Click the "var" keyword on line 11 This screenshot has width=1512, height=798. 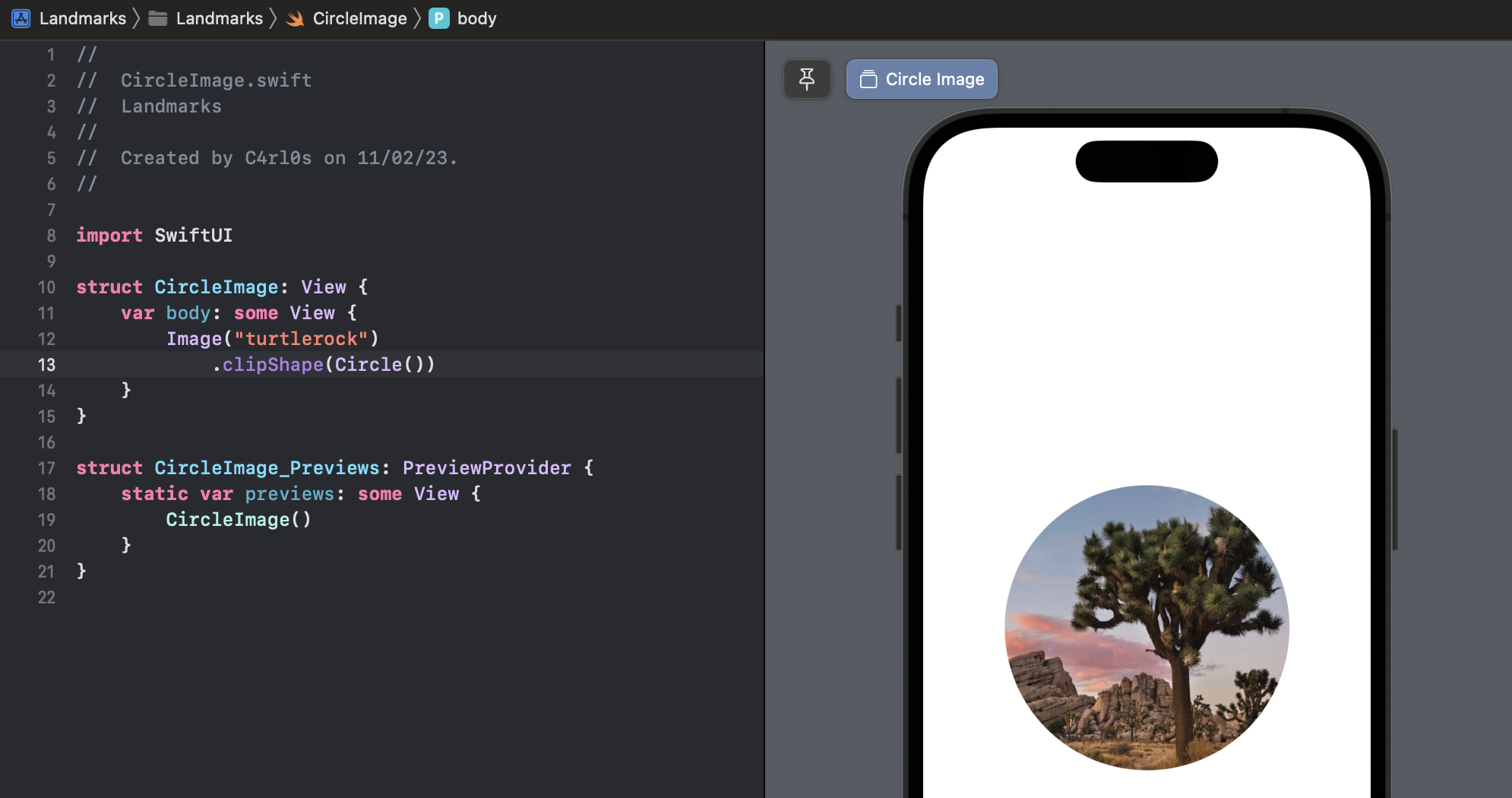(138, 313)
